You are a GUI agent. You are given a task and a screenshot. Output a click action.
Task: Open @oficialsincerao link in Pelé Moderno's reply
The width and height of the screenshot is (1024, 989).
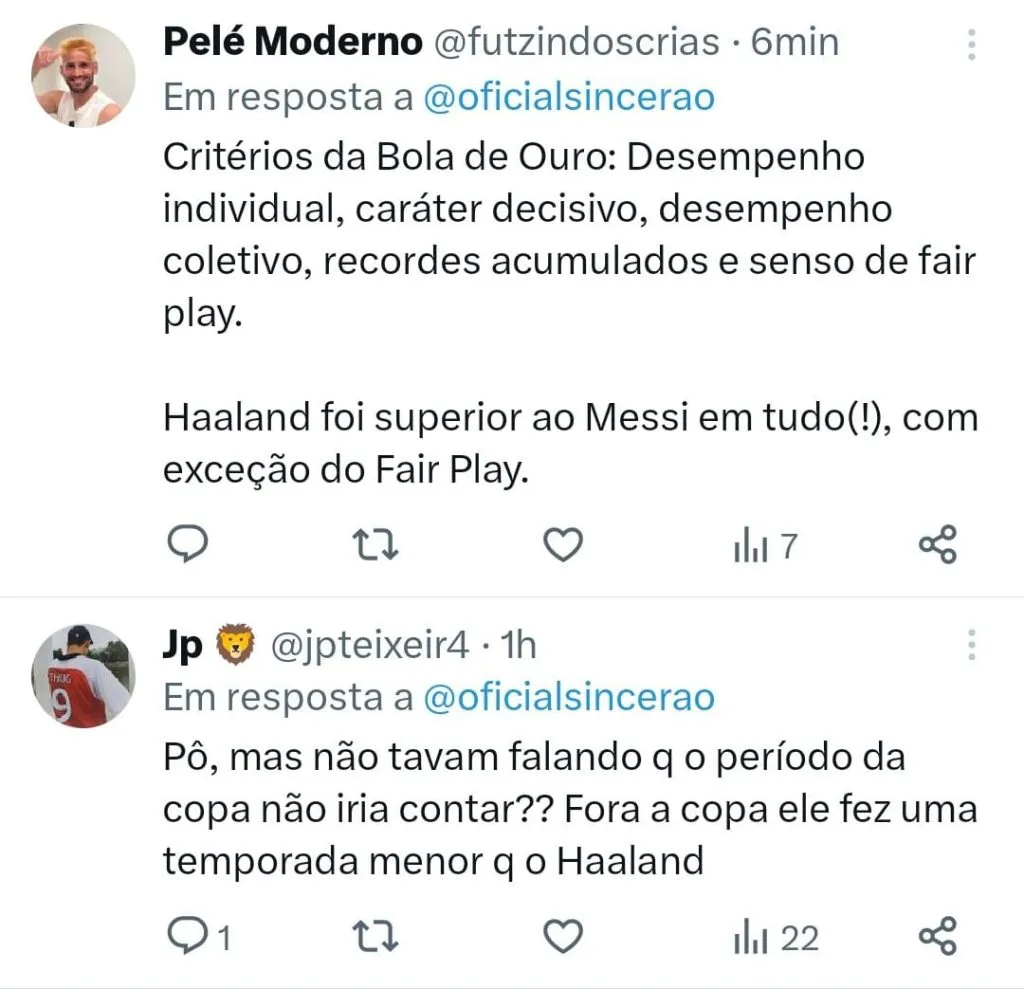(x=569, y=97)
